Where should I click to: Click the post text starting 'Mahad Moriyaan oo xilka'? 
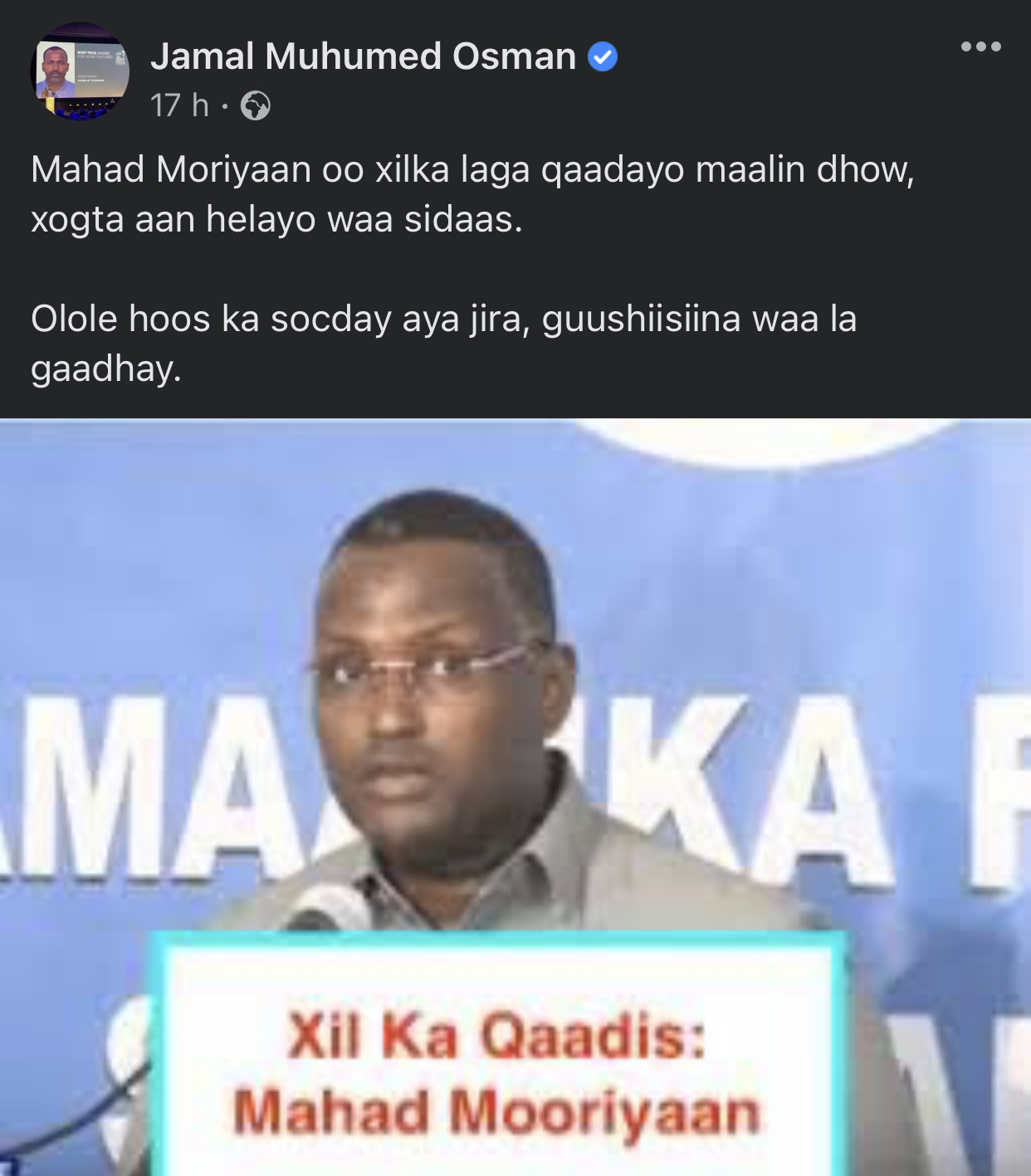coord(472,194)
